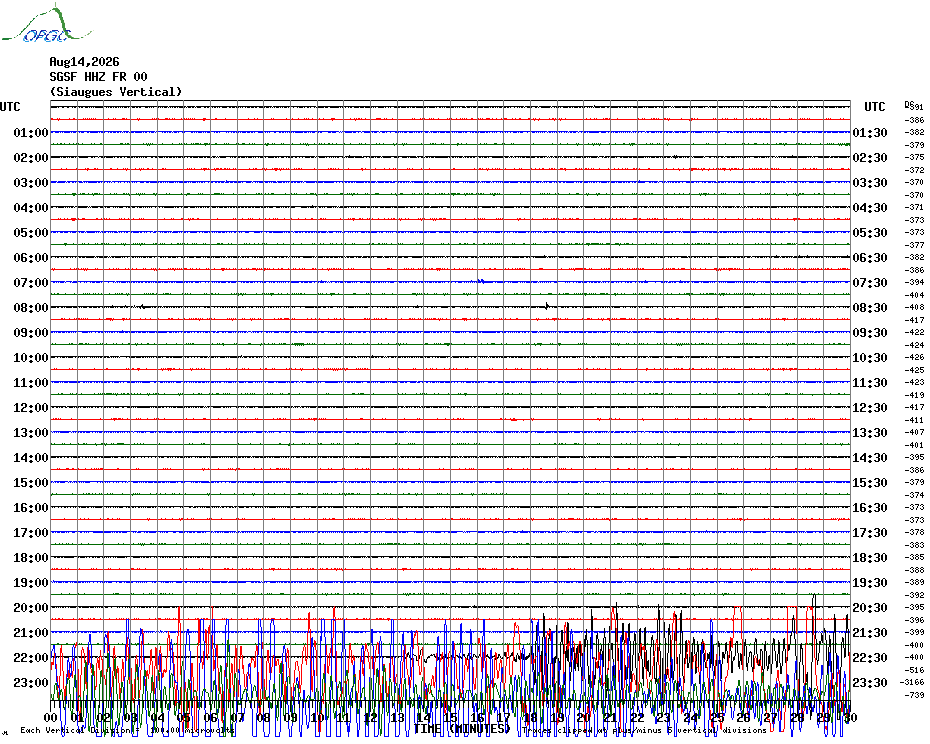Click the '20:30' right-side time label
The width and height of the screenshot is (930, 744).
870,608
